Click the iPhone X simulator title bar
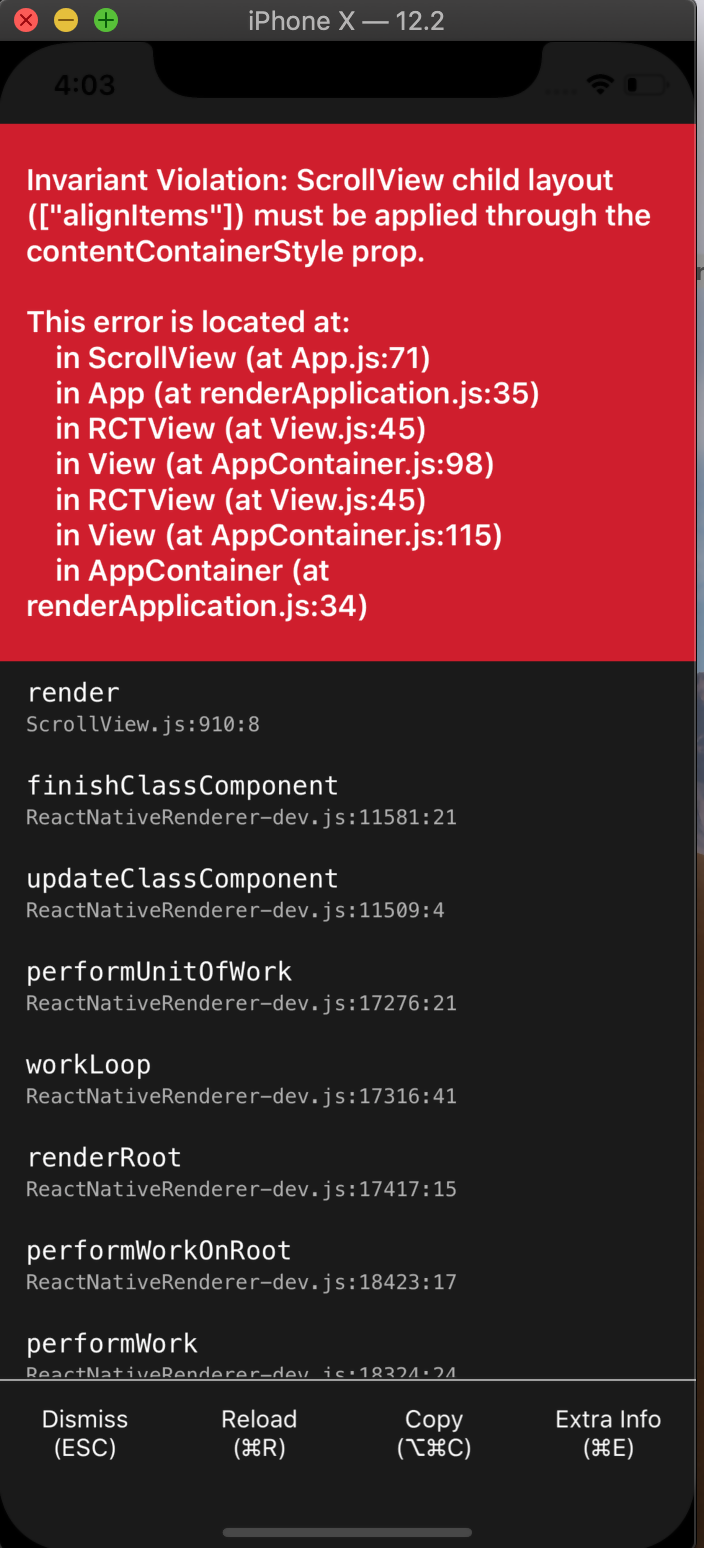The width and height of the screenshot is (704, 1548). tap(347, 20)
